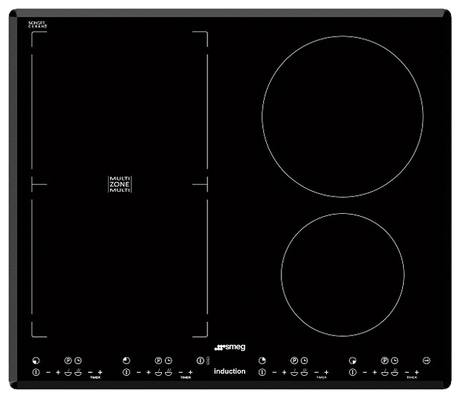460x398 pixels.
Task: Tap the P booster icon in the leftmost control group
Action: tap(68, 360)
